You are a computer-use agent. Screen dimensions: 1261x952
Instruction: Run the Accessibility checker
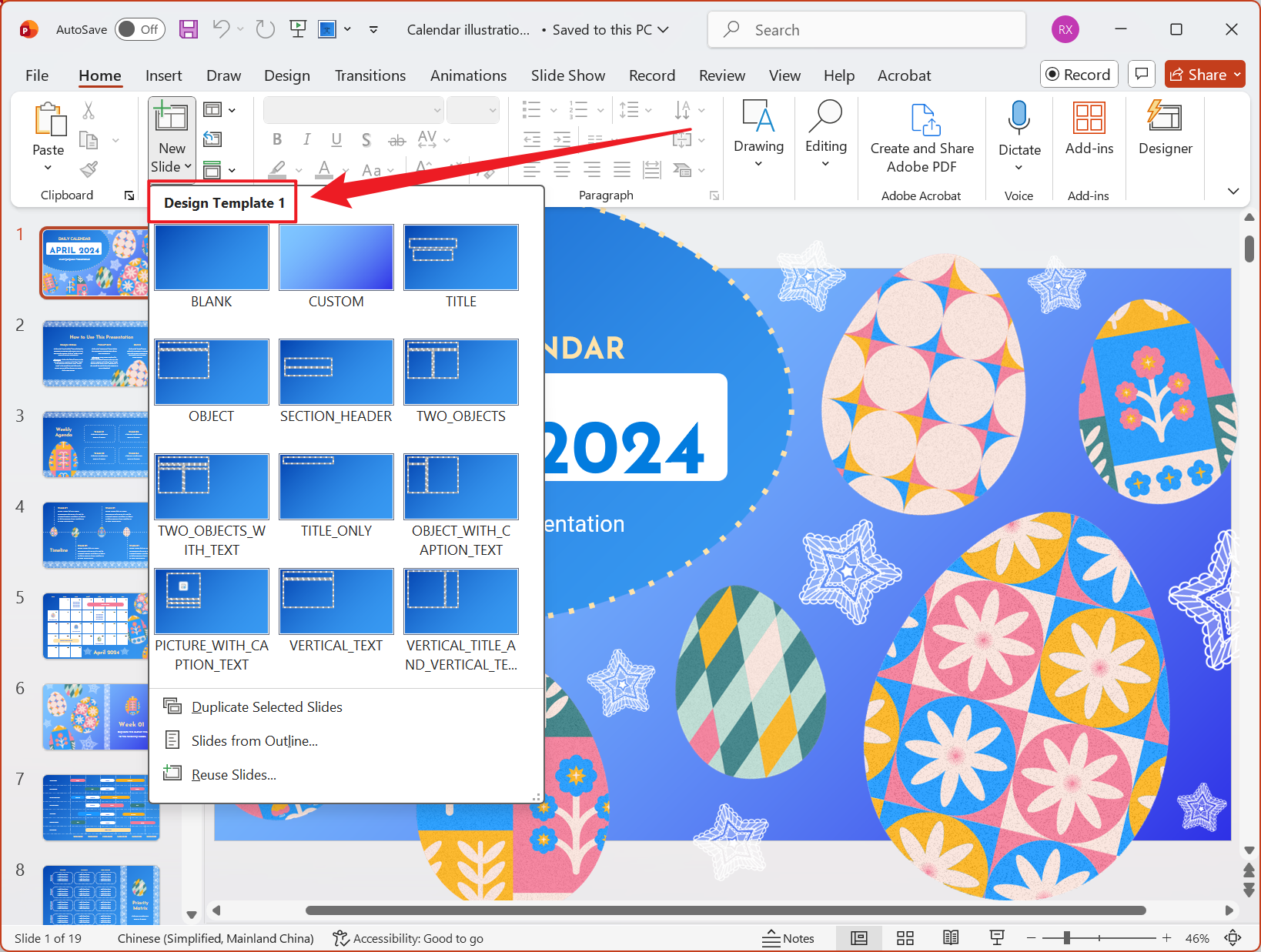click(x=408, y=938)
